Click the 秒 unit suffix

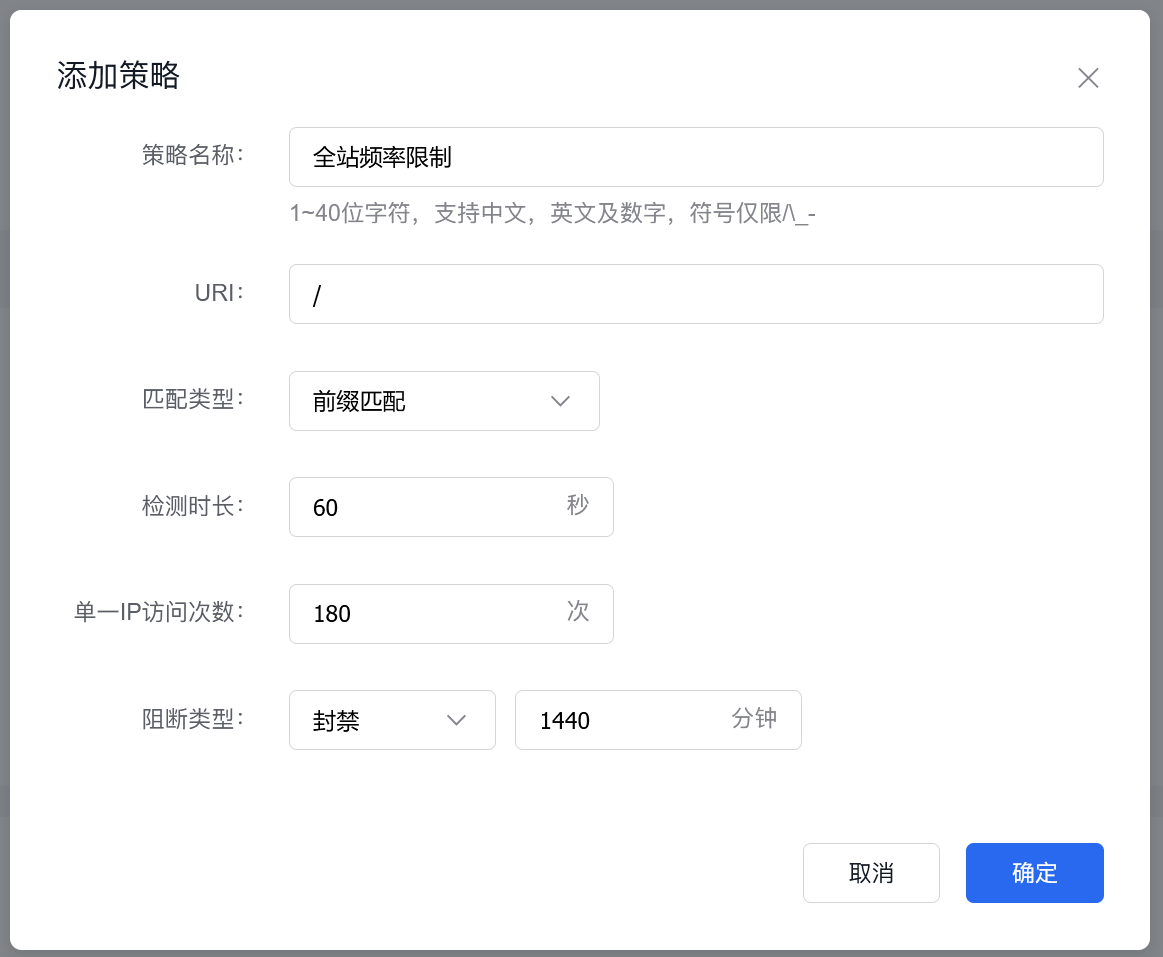pos(578,505)
